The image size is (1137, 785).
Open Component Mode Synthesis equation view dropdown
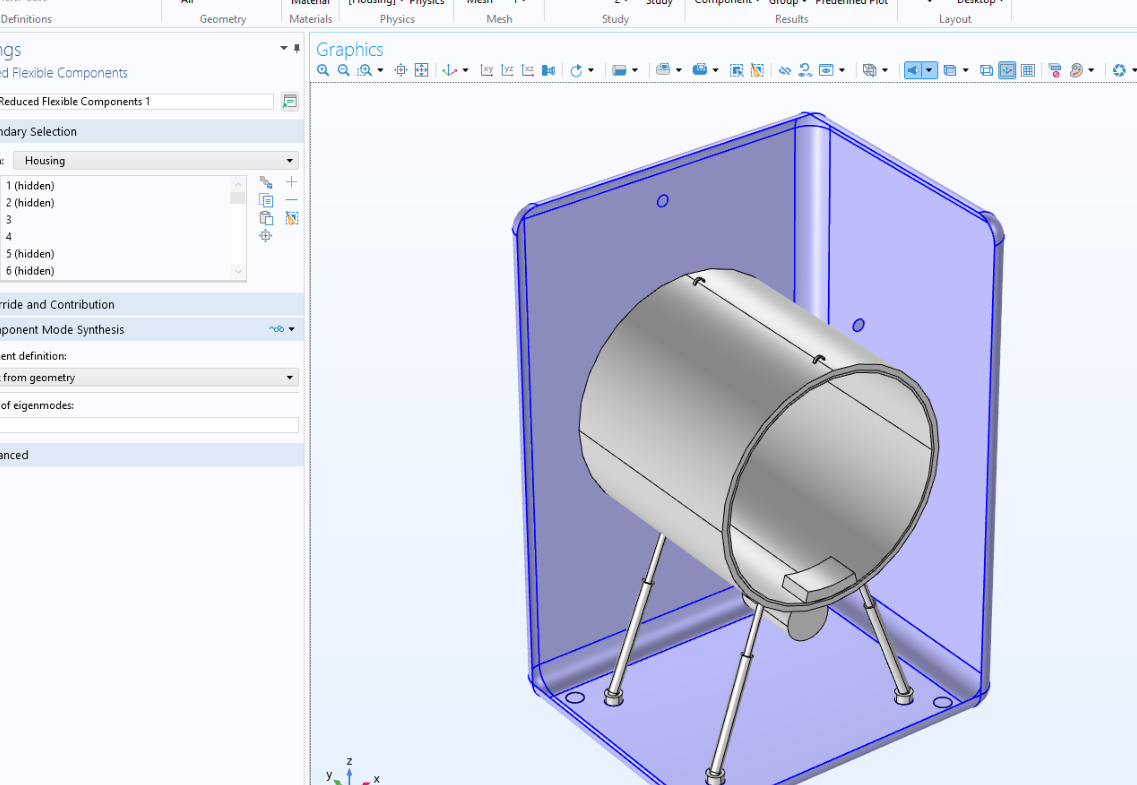pos(292,329)
